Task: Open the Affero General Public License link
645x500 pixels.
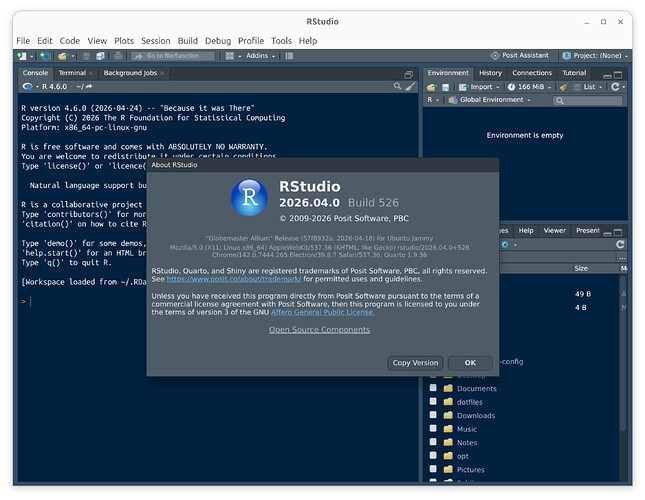Action: click(322, 312)
